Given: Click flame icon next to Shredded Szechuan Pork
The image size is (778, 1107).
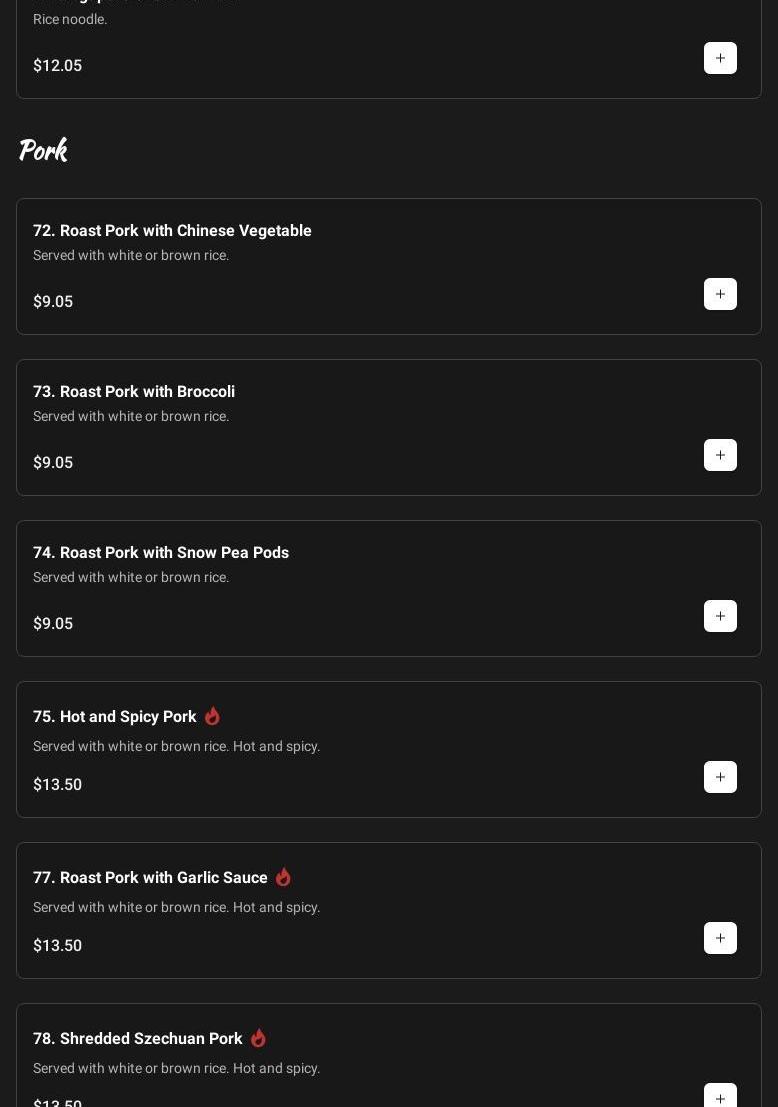Looking at the screenshot, I should [258, 1038].
